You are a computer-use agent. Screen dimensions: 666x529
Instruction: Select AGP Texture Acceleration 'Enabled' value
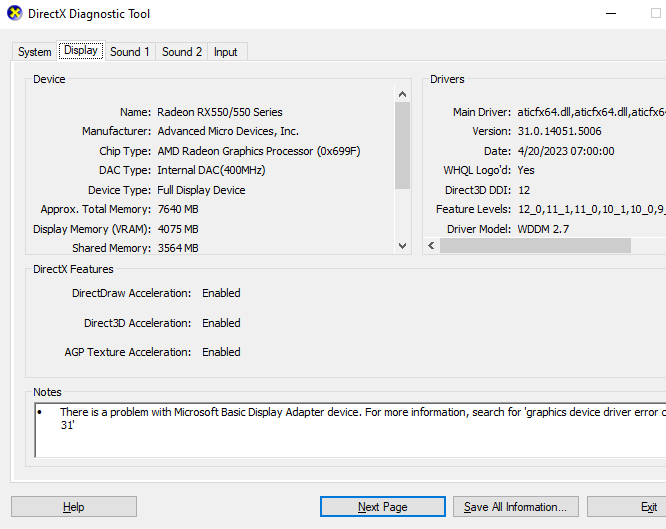[x=221, y=352]
